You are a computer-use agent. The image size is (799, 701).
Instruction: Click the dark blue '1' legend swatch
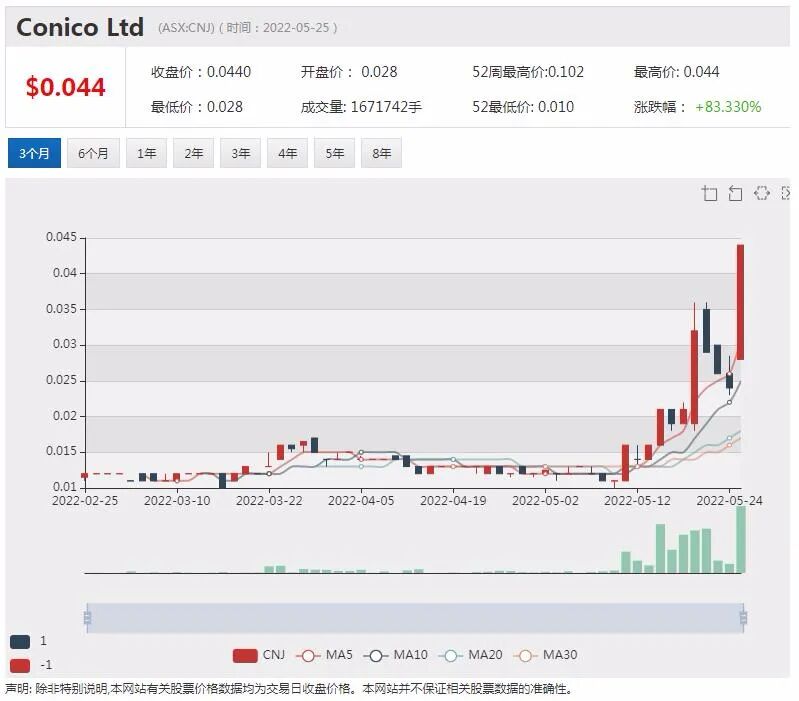(20, 641)
